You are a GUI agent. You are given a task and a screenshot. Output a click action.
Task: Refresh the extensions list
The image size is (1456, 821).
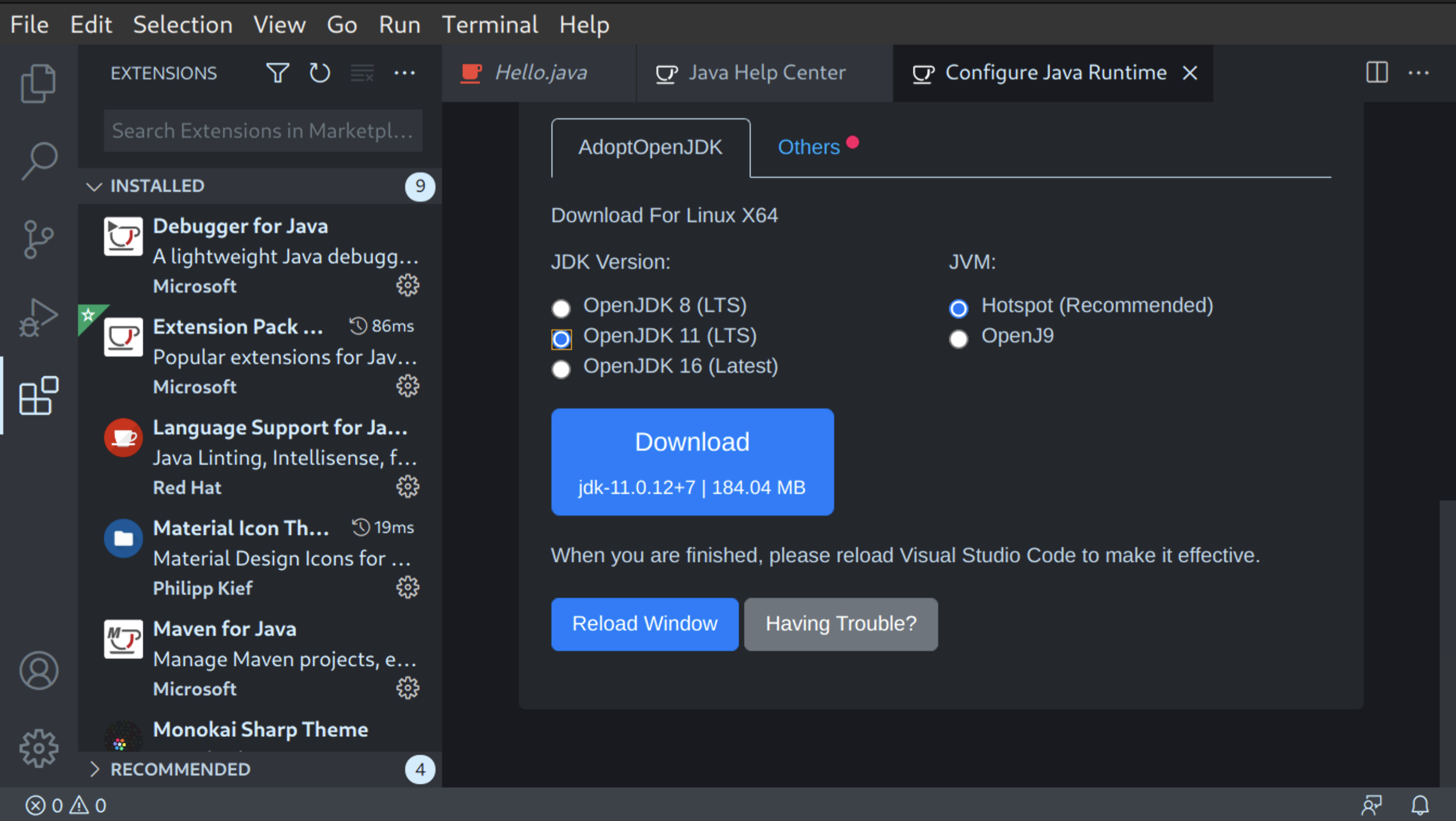pos(320,73)
